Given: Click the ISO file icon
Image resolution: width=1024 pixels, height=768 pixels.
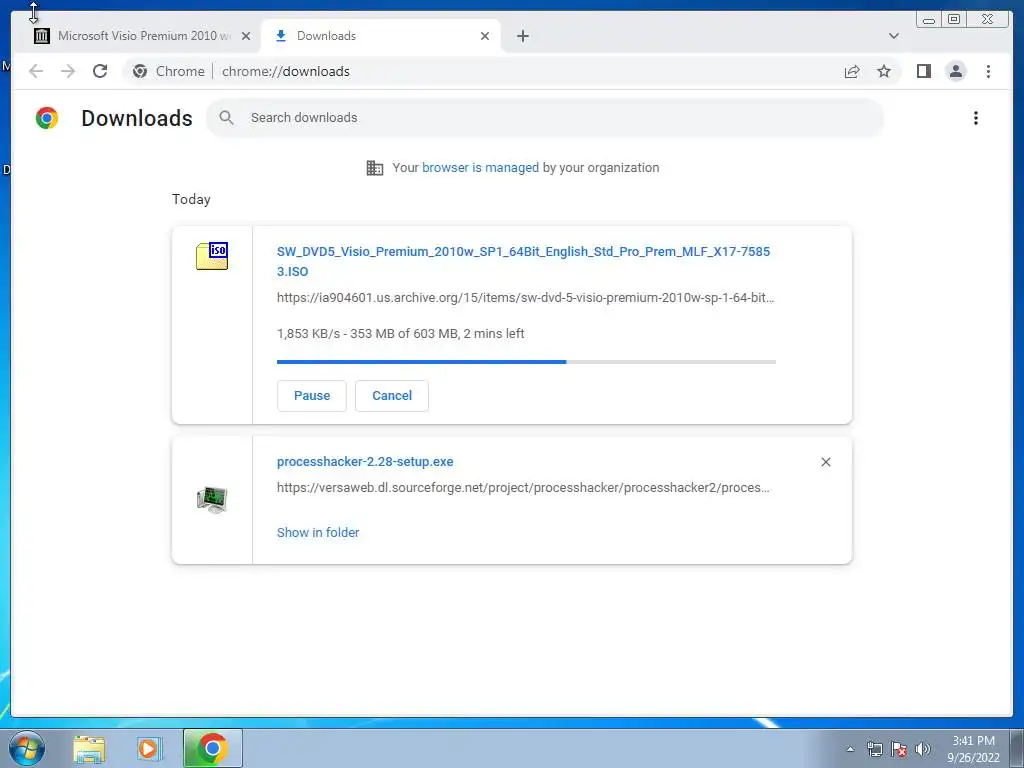Looking at the screenshot, I should tap(212, 255).
